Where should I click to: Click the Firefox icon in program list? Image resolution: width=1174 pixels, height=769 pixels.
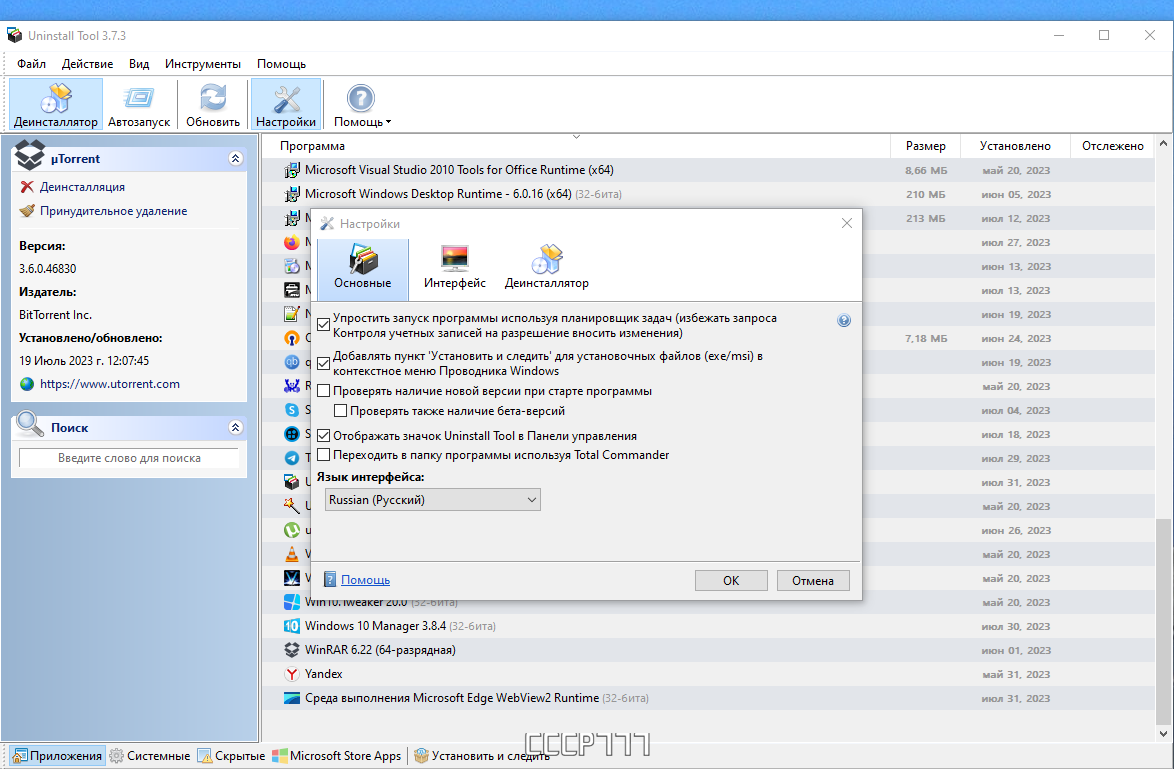292,243
